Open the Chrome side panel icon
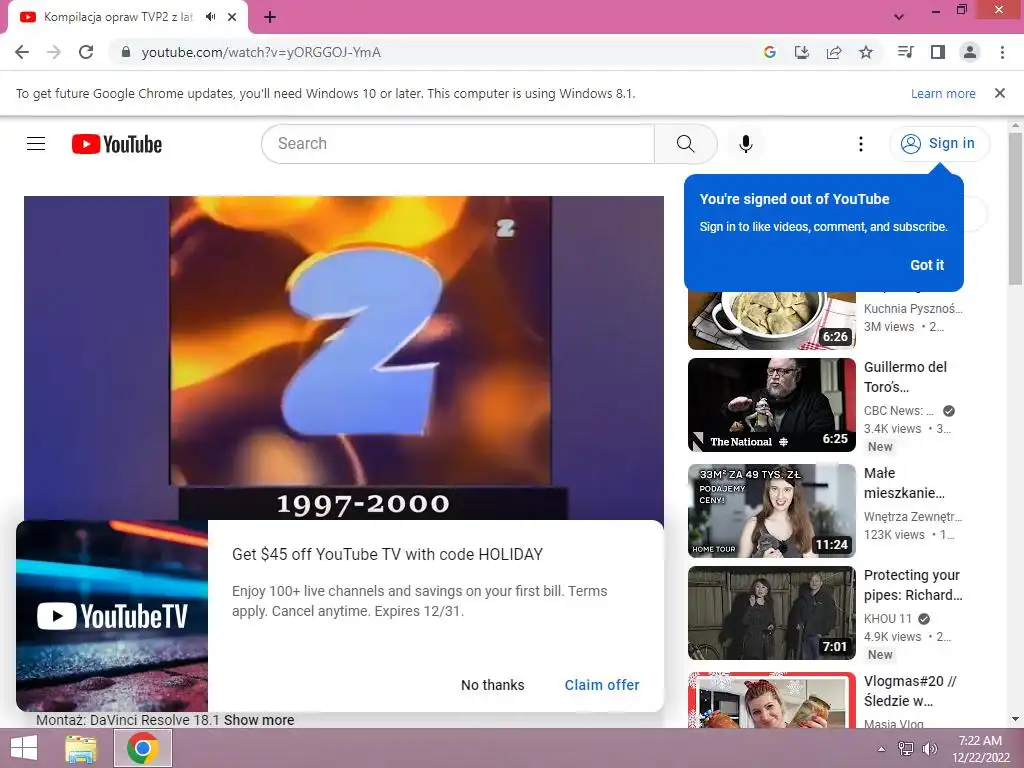1024x768 pixels. pos(938,52)
